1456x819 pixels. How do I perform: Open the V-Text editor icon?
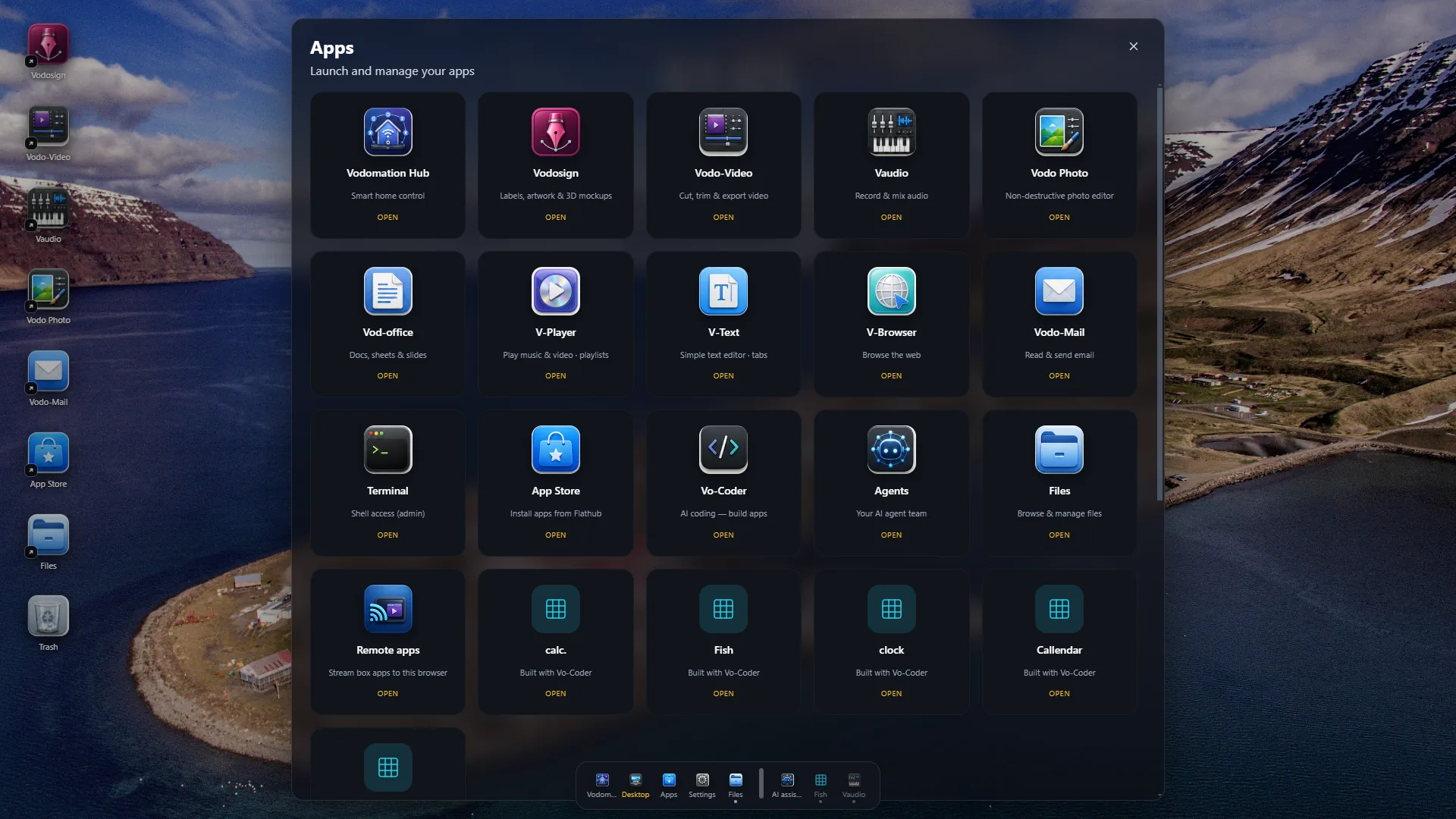point(723,291)
